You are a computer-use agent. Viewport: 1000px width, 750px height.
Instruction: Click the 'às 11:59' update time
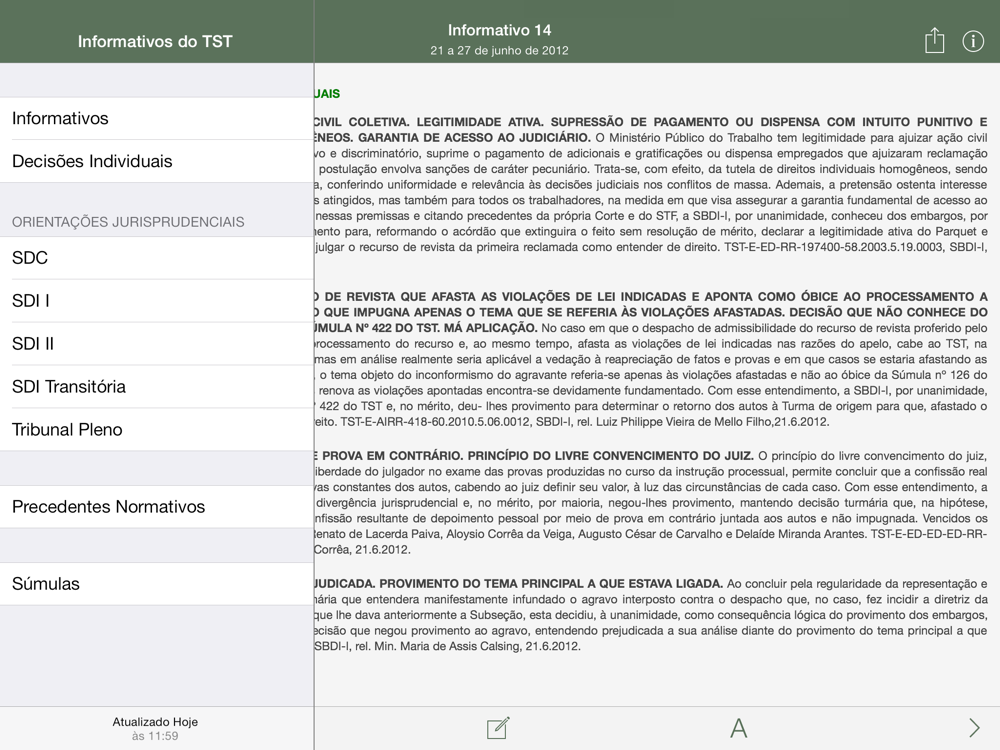point(155,736)
